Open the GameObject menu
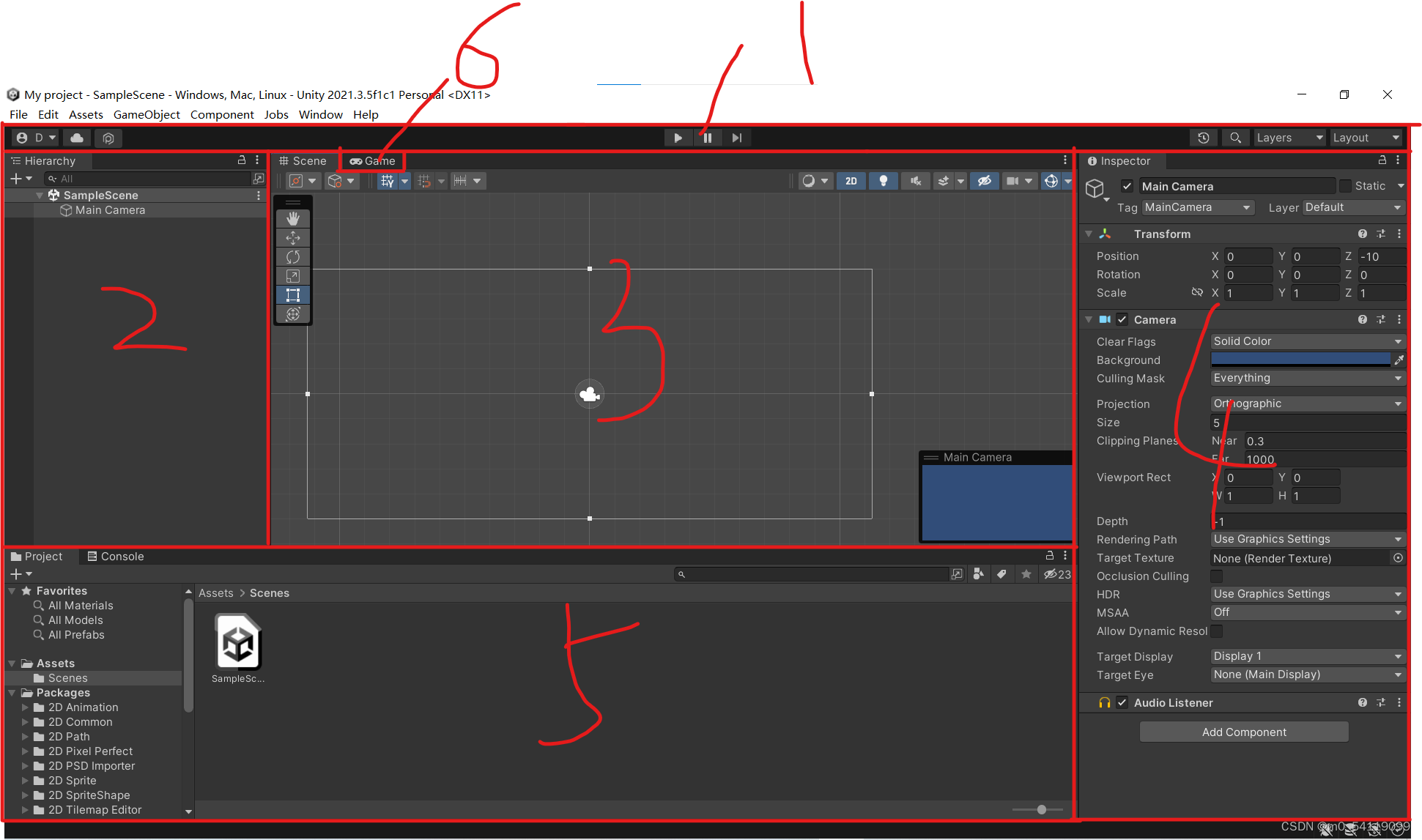 click(x=147, y=114)
